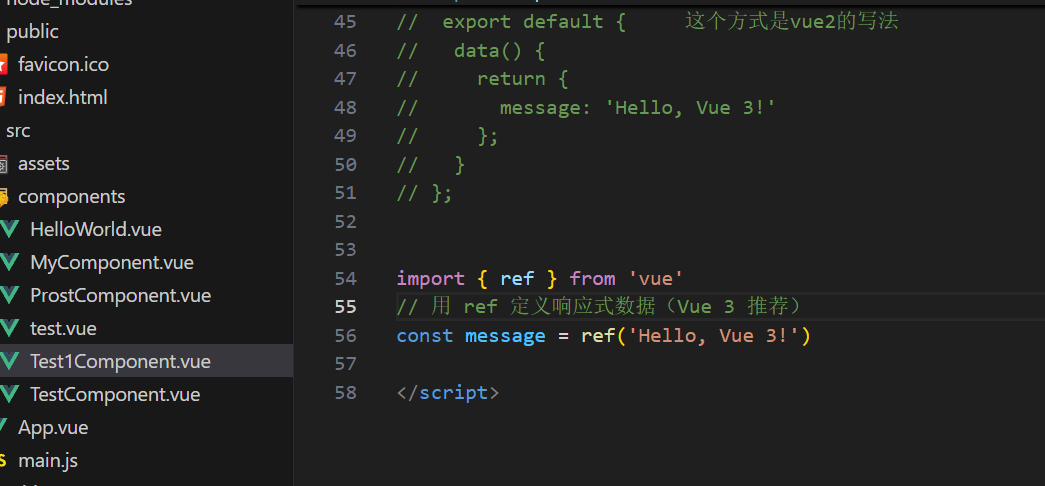This screenshot has height=486, width=1045.
Task: Click the assets folder icon
Action: click(x=3, y=164)
